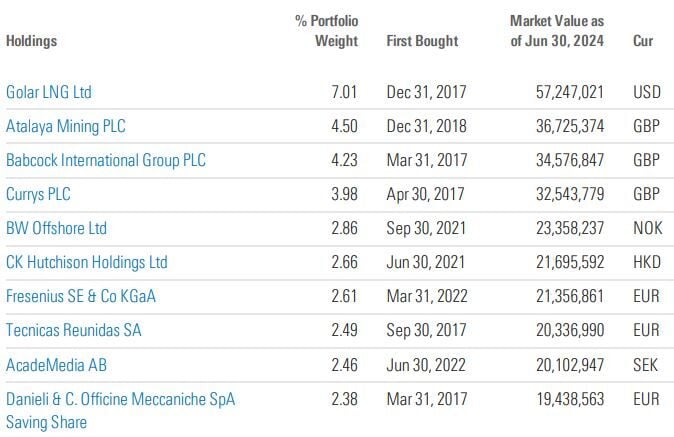Click Golar LNG's 7.01 weight value
This screenshot has width=674, height=437.
click(x=342, y=92)
